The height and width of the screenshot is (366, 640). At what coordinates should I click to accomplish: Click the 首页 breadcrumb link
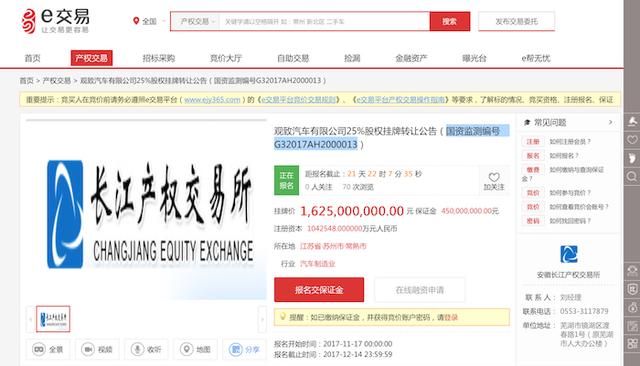coord(27,80)
